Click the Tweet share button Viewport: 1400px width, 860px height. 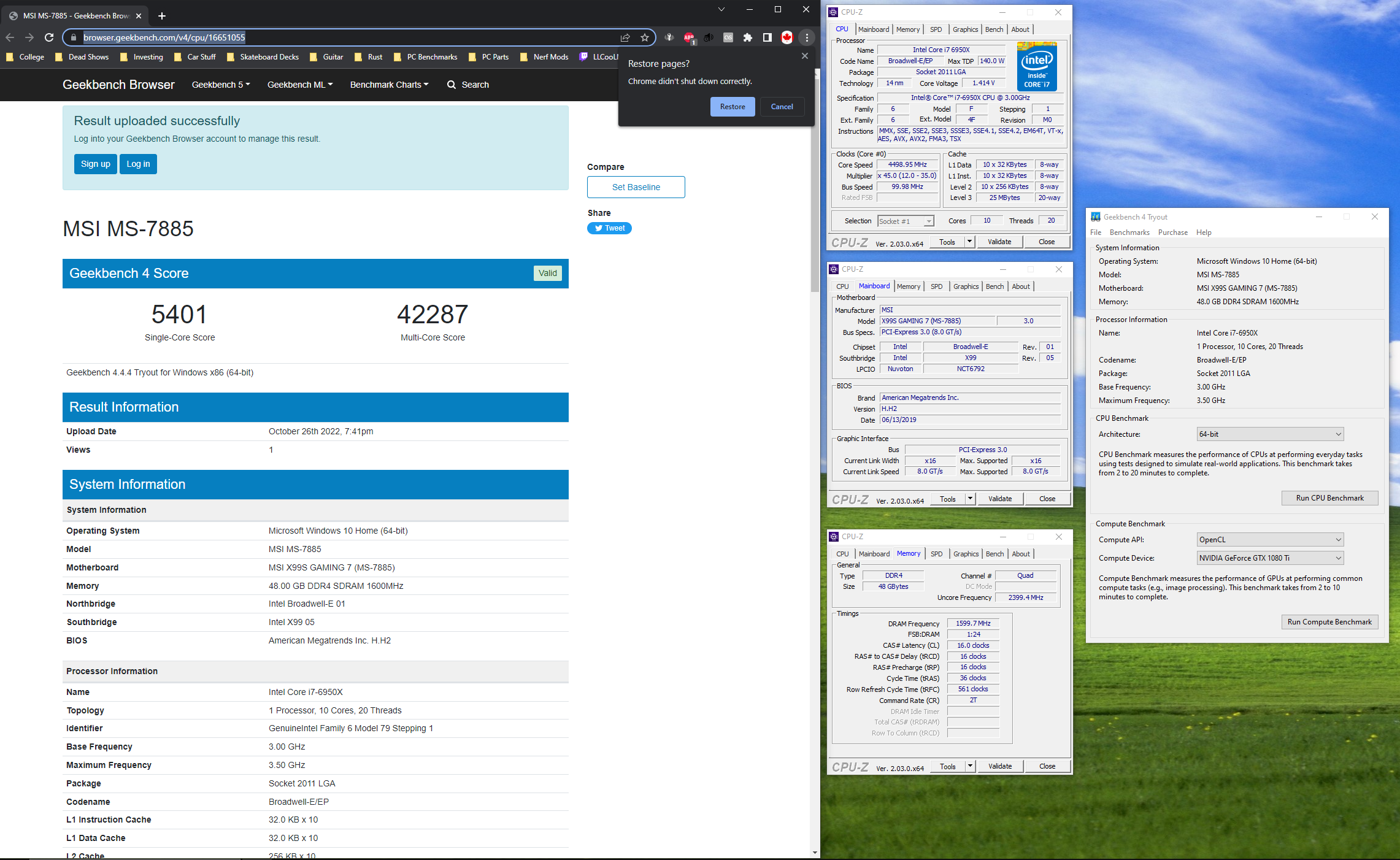point(609,228)
